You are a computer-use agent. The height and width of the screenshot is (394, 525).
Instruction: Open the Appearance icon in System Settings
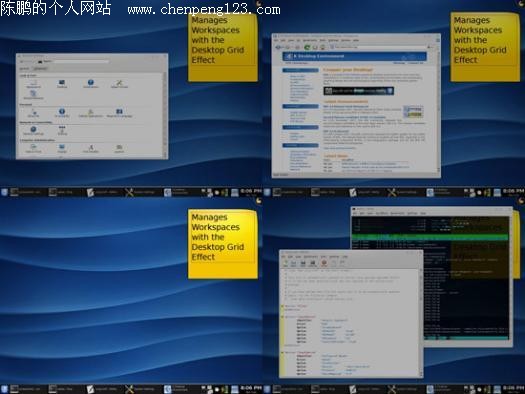click(33, 84)
